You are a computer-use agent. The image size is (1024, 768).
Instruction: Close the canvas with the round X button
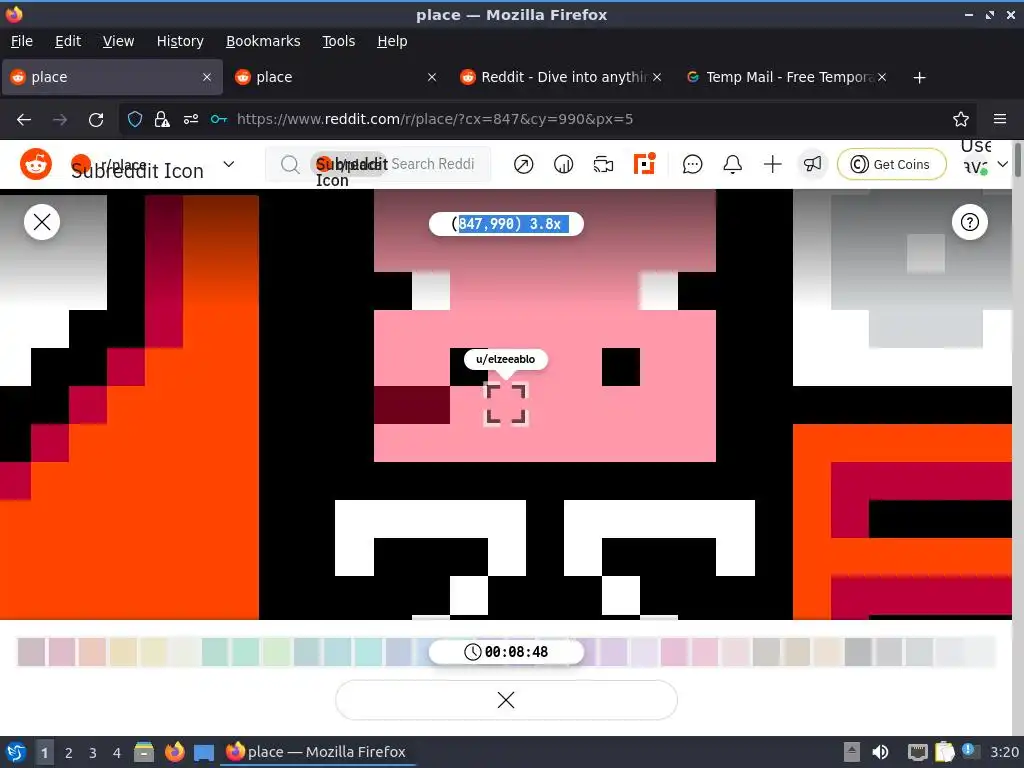point(42,222)
